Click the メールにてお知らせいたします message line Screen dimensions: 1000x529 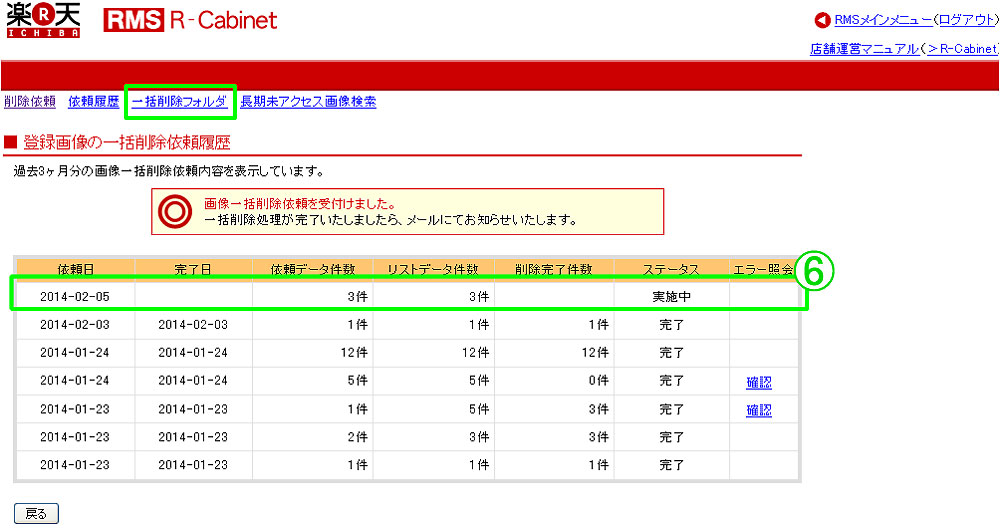point(390,220)
